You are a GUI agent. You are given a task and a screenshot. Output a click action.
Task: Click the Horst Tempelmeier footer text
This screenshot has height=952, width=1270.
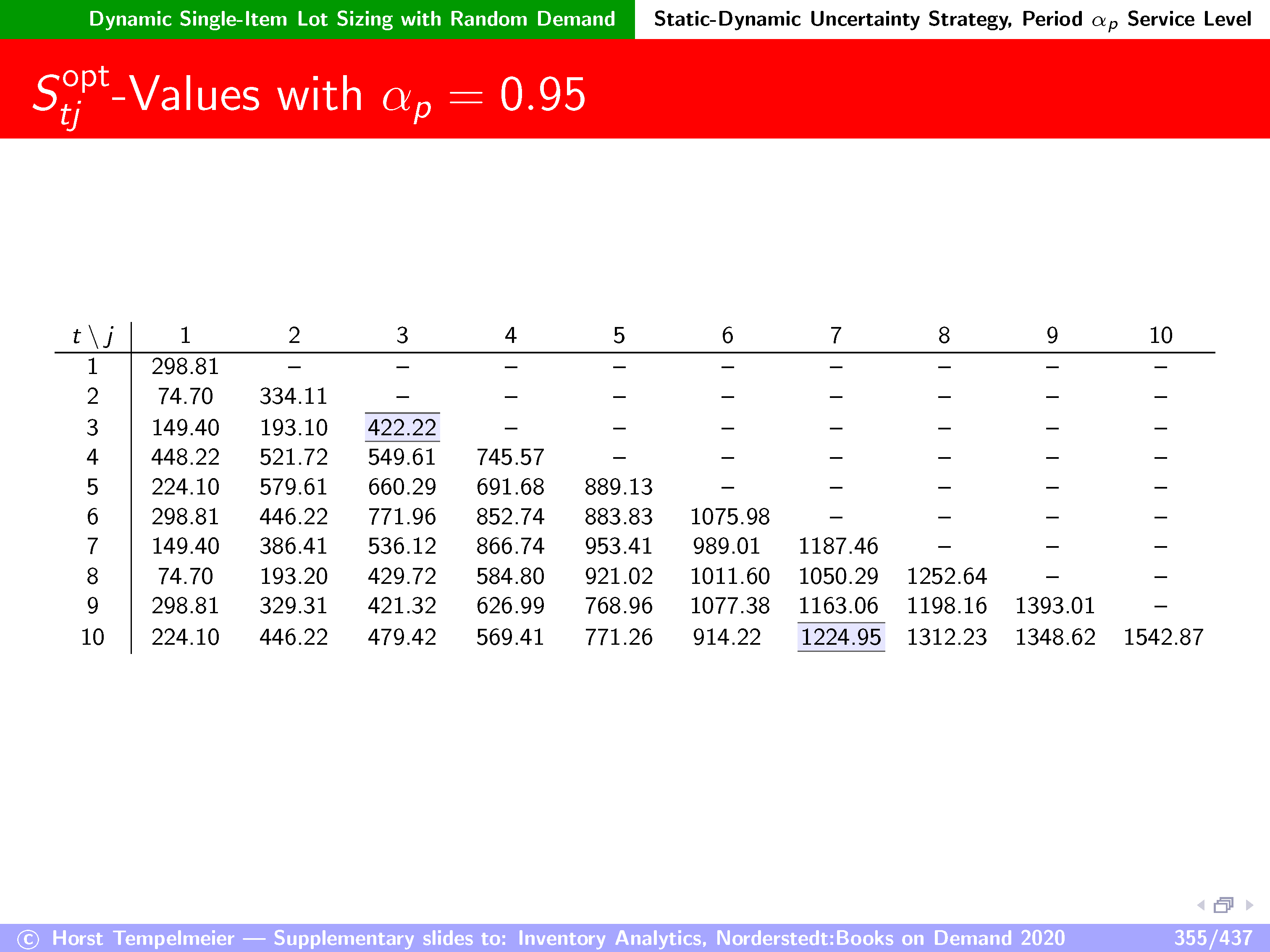point(143,938)
